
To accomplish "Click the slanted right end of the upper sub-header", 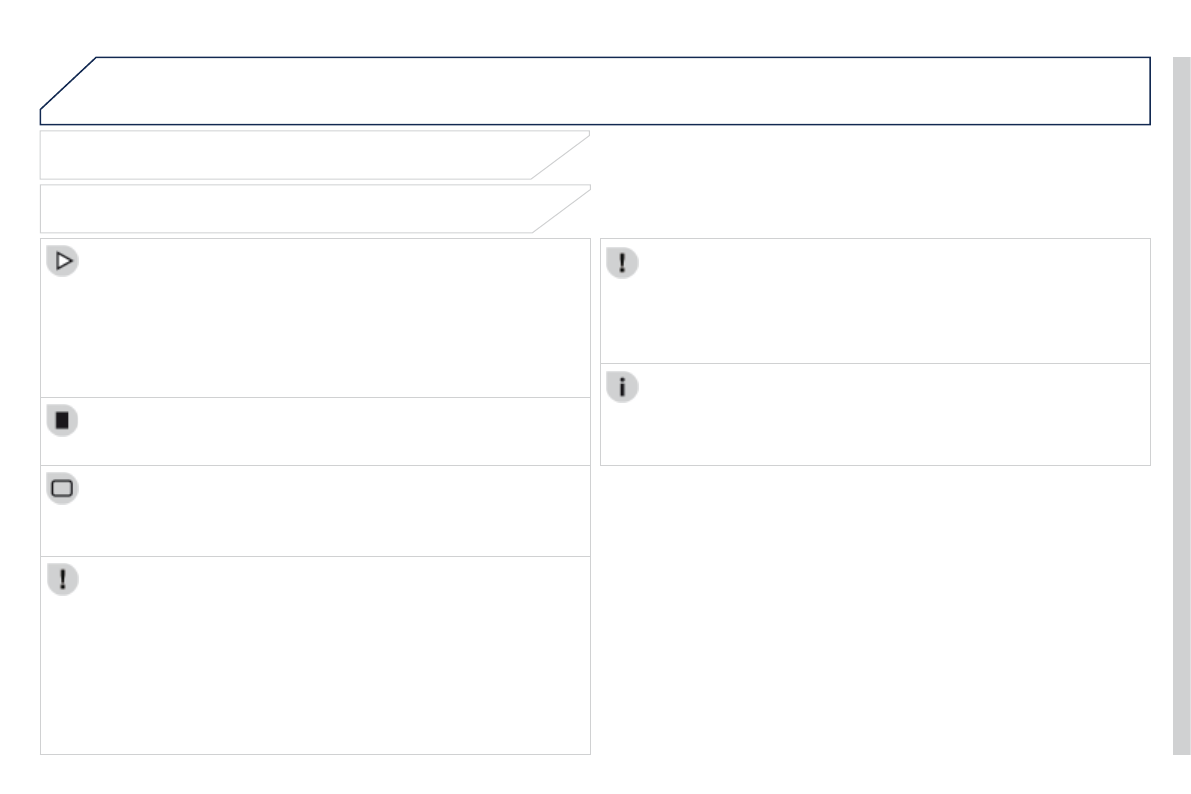I will (562, 153).
